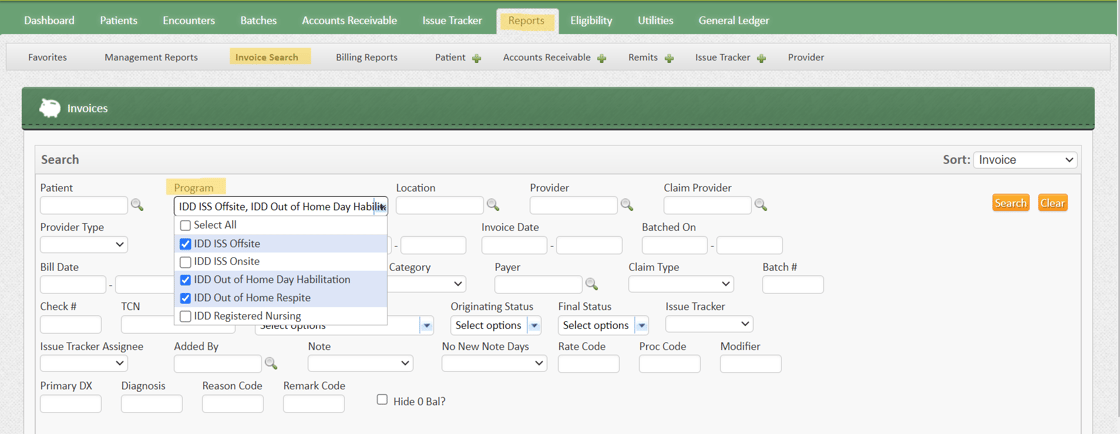Uncheck IDD Out of Home Day Habilitation
This screenshot has width=1120, height=434.
(x=186, y=279)
